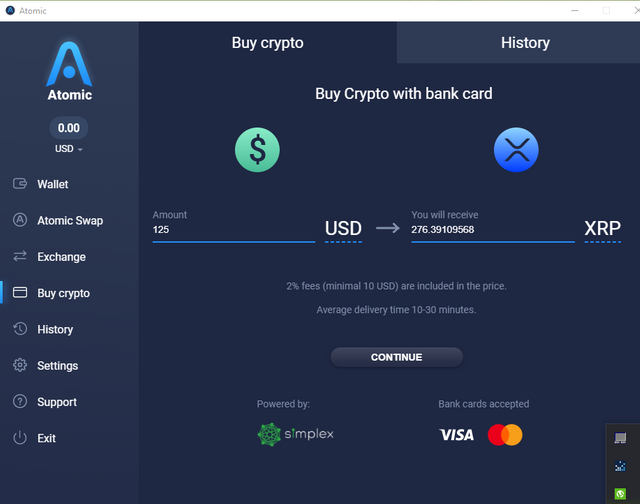Click the Exit power icon
640x504 pixels.
[x=20, y=438]
